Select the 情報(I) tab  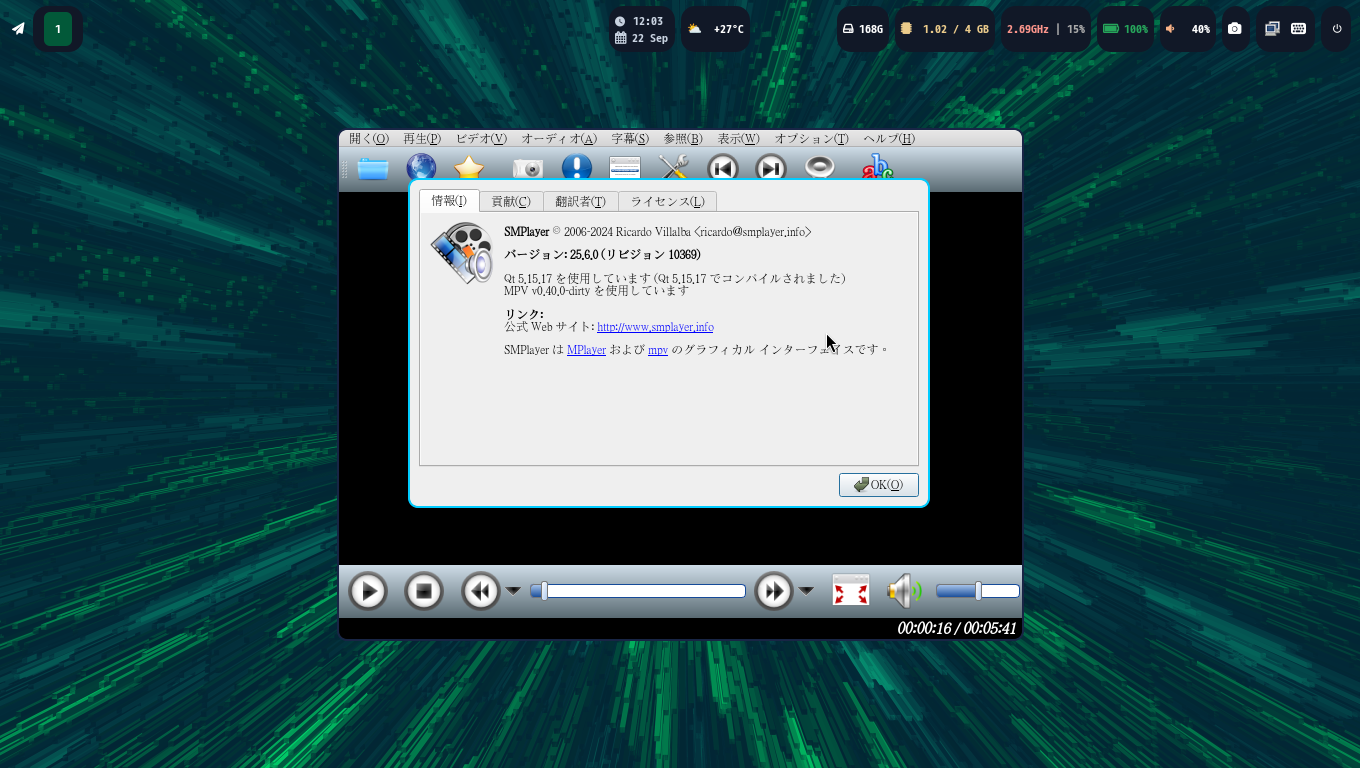click(x=449, y=201)
